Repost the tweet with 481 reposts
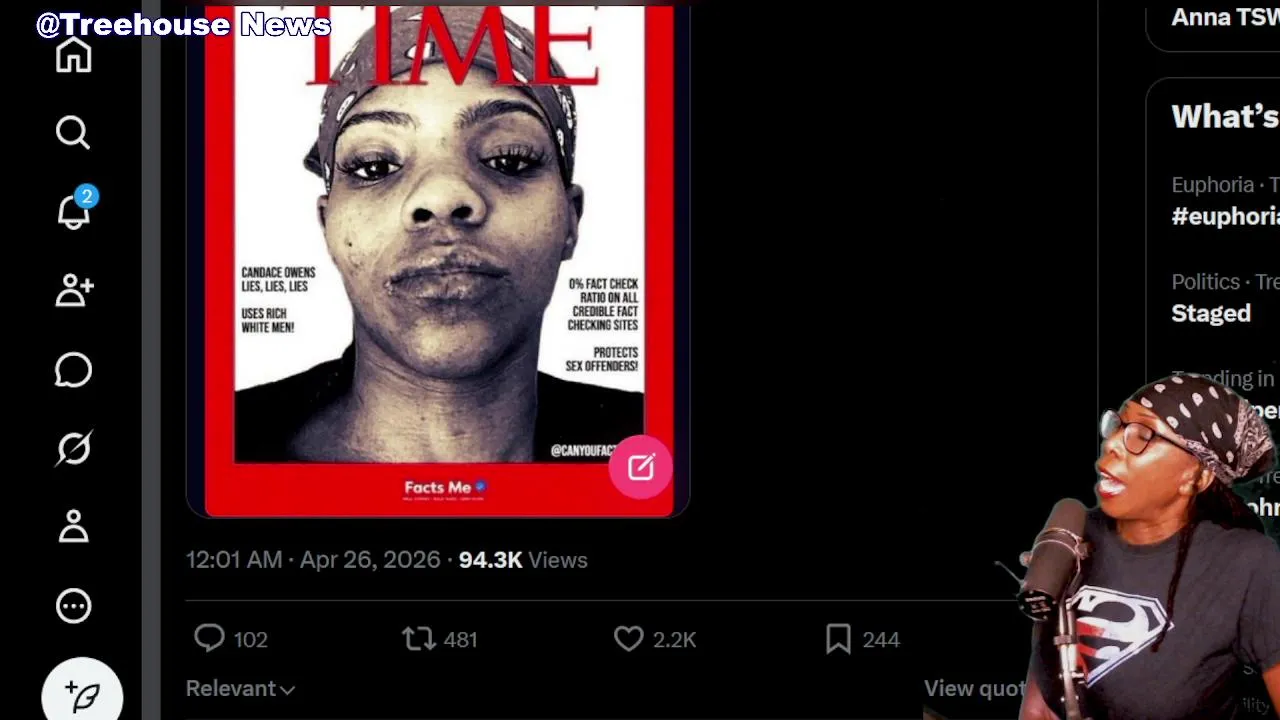Screen dimensions: 1280x720 tap(440, 639)
